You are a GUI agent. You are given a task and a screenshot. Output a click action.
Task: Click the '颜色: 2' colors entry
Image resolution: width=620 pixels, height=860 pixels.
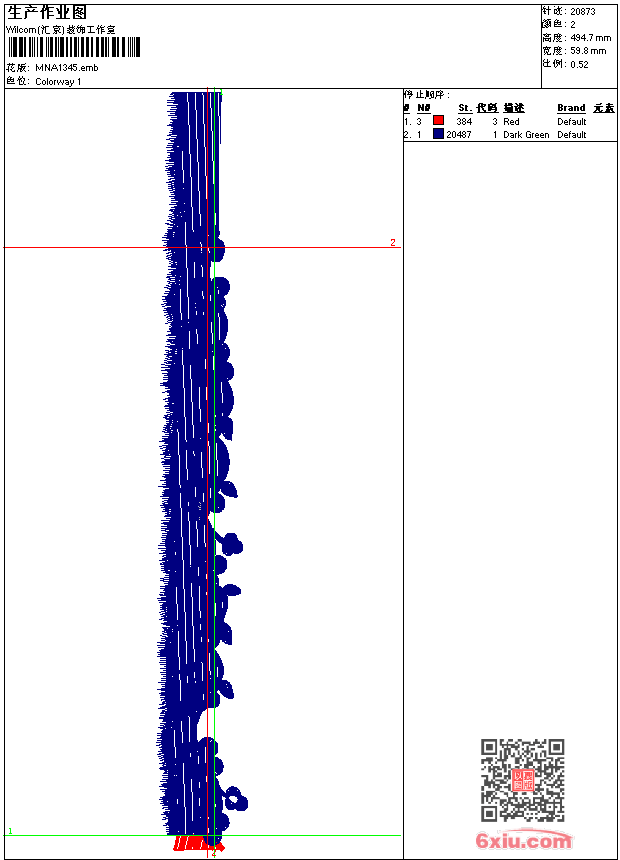559,24
